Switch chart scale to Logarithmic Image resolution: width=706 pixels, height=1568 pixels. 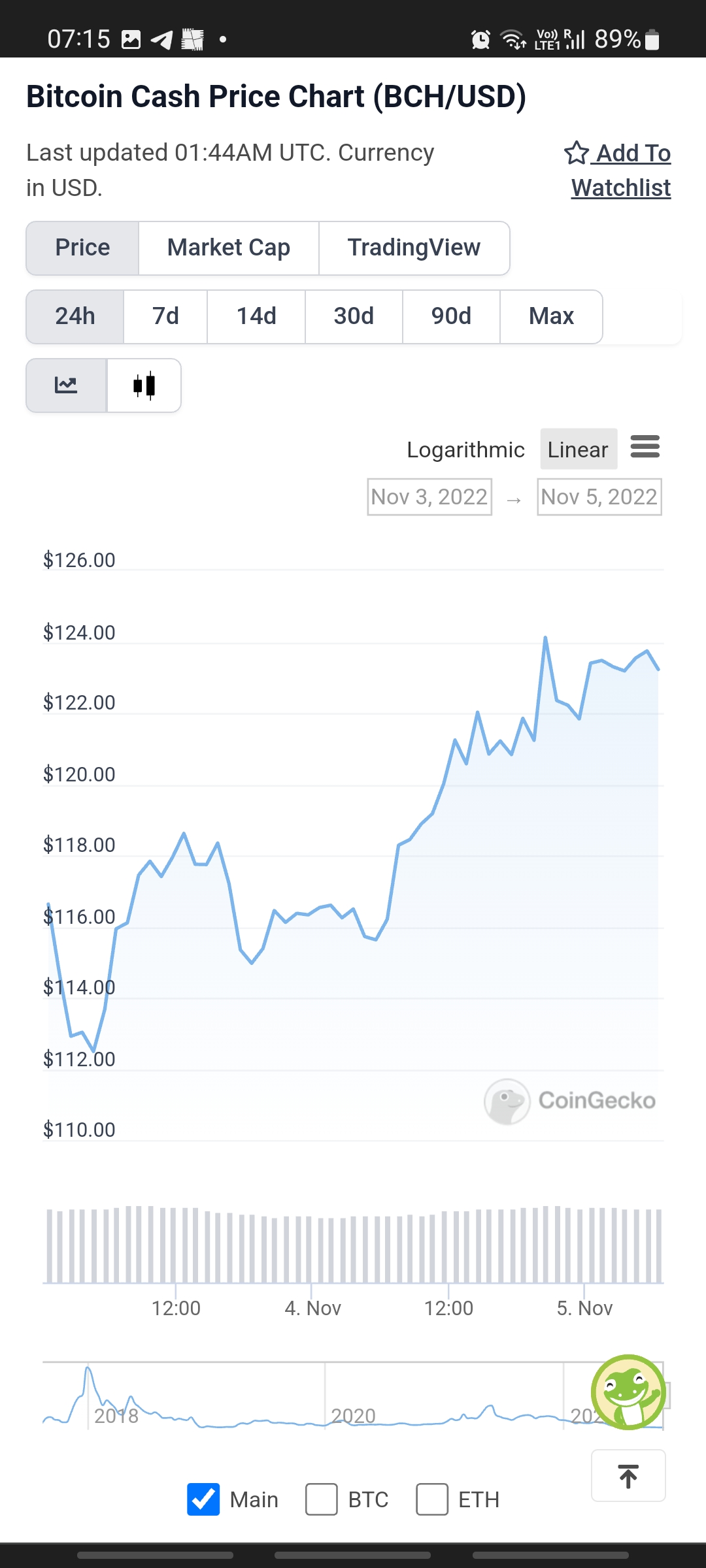point(465,449)
